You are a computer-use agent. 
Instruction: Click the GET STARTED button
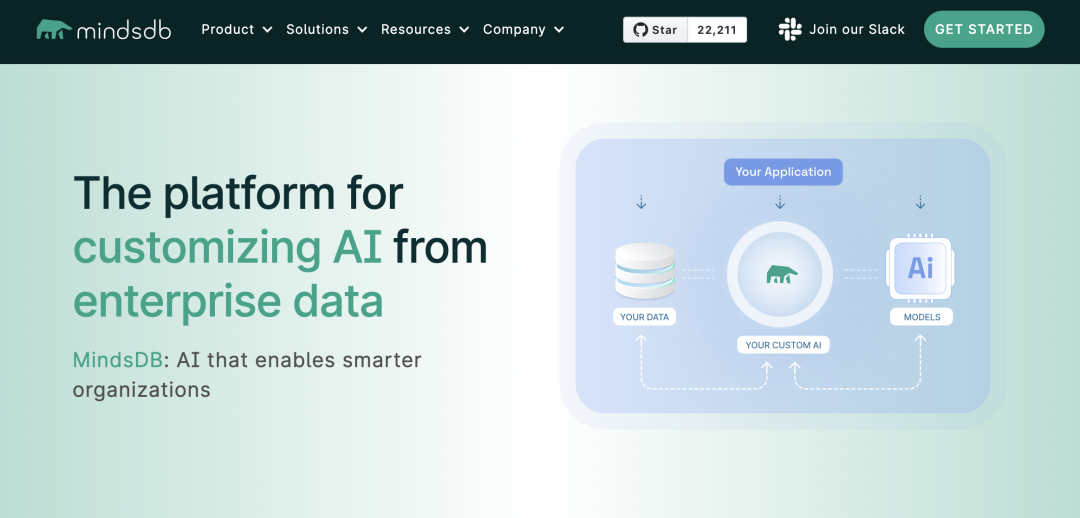point(984,30)
